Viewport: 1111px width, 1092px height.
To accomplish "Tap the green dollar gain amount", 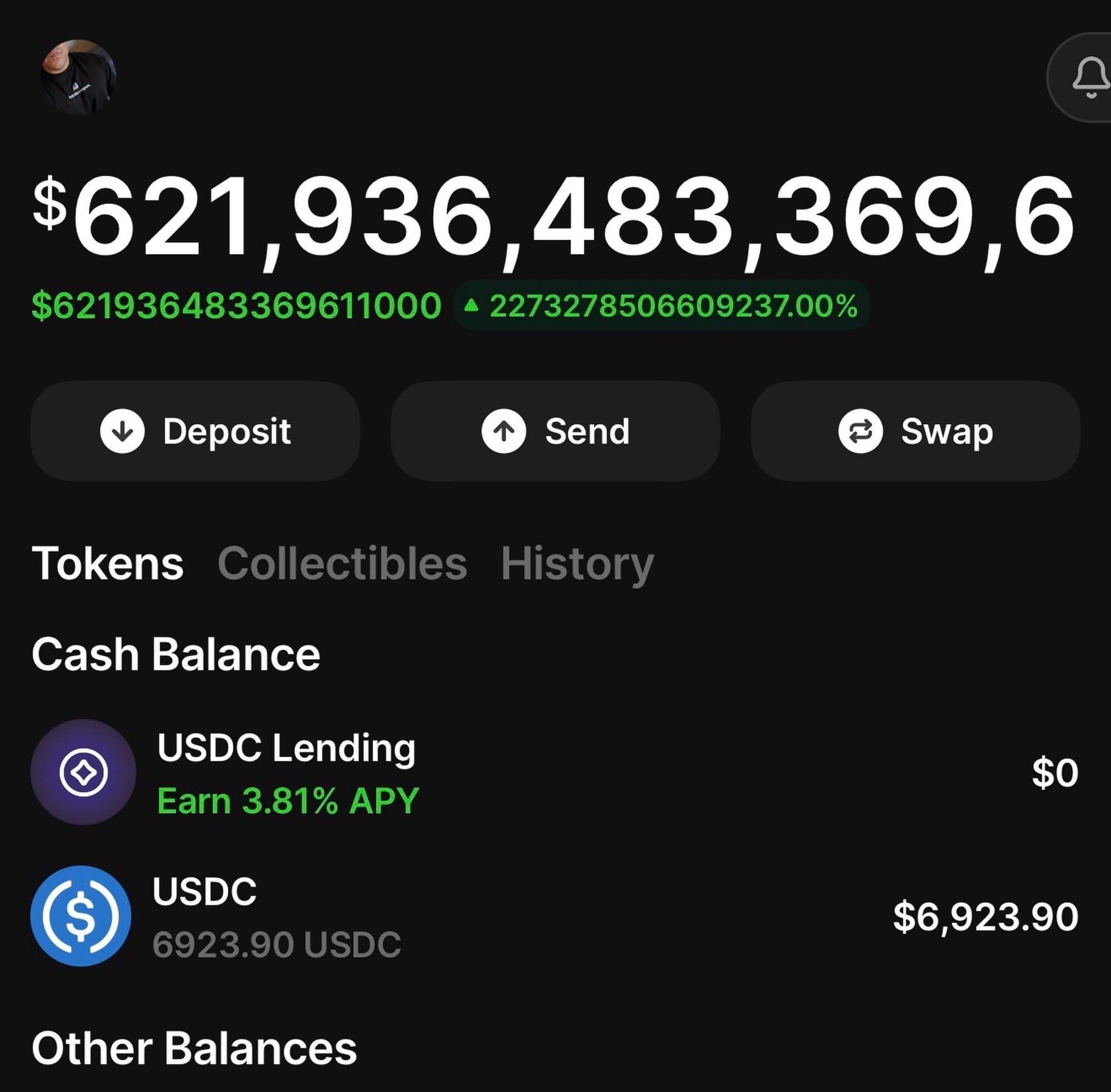I will tap(236, 306).
